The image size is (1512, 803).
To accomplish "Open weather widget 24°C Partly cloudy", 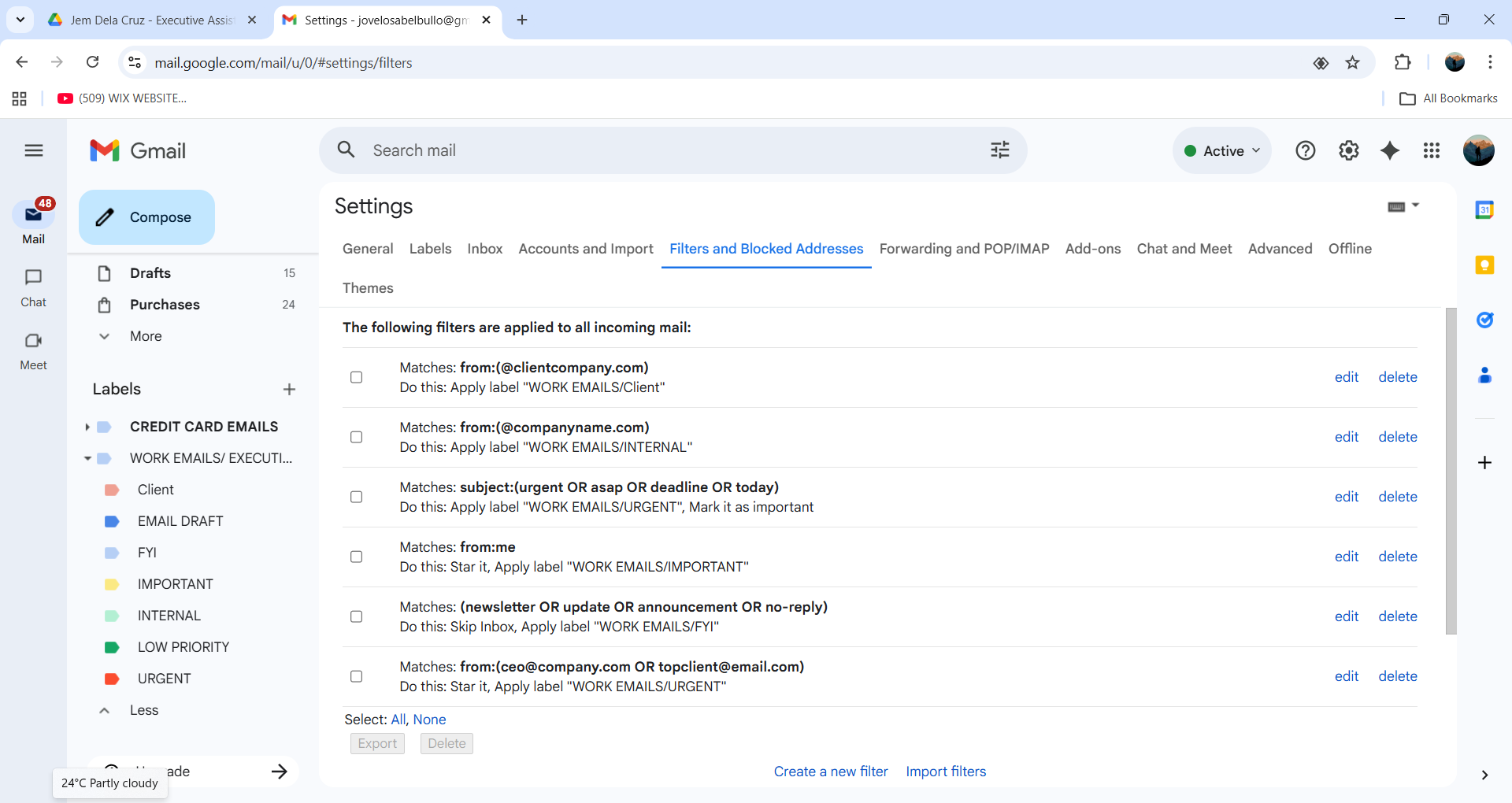I will pos(110,783).
